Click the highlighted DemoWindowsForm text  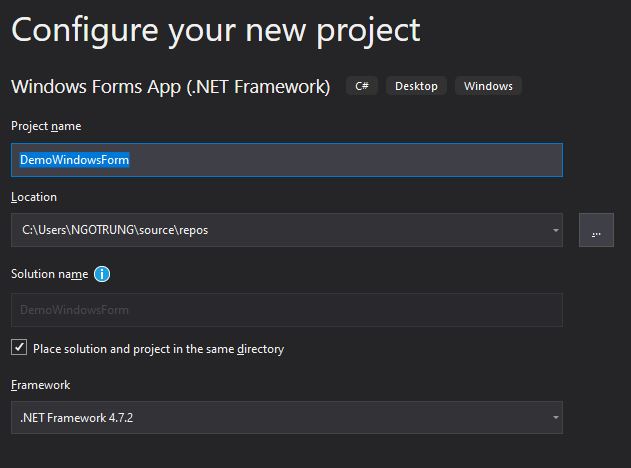(75, 160)
